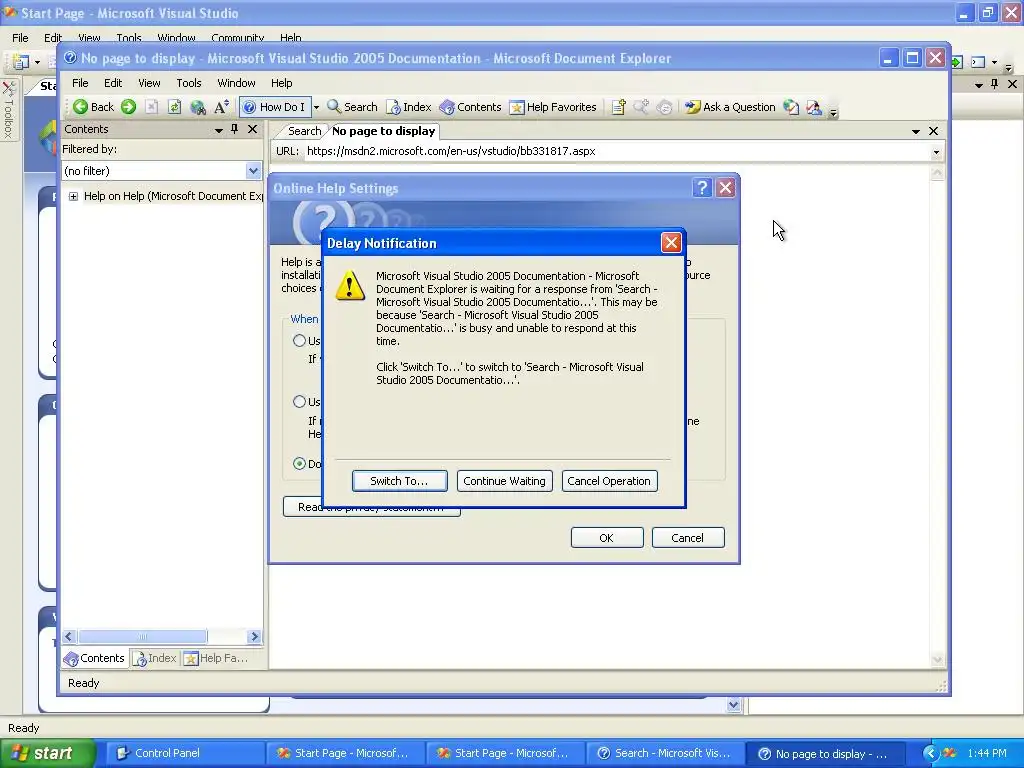
Task: Select Help on Help tree item text
Action: click(x=173, y=196)
